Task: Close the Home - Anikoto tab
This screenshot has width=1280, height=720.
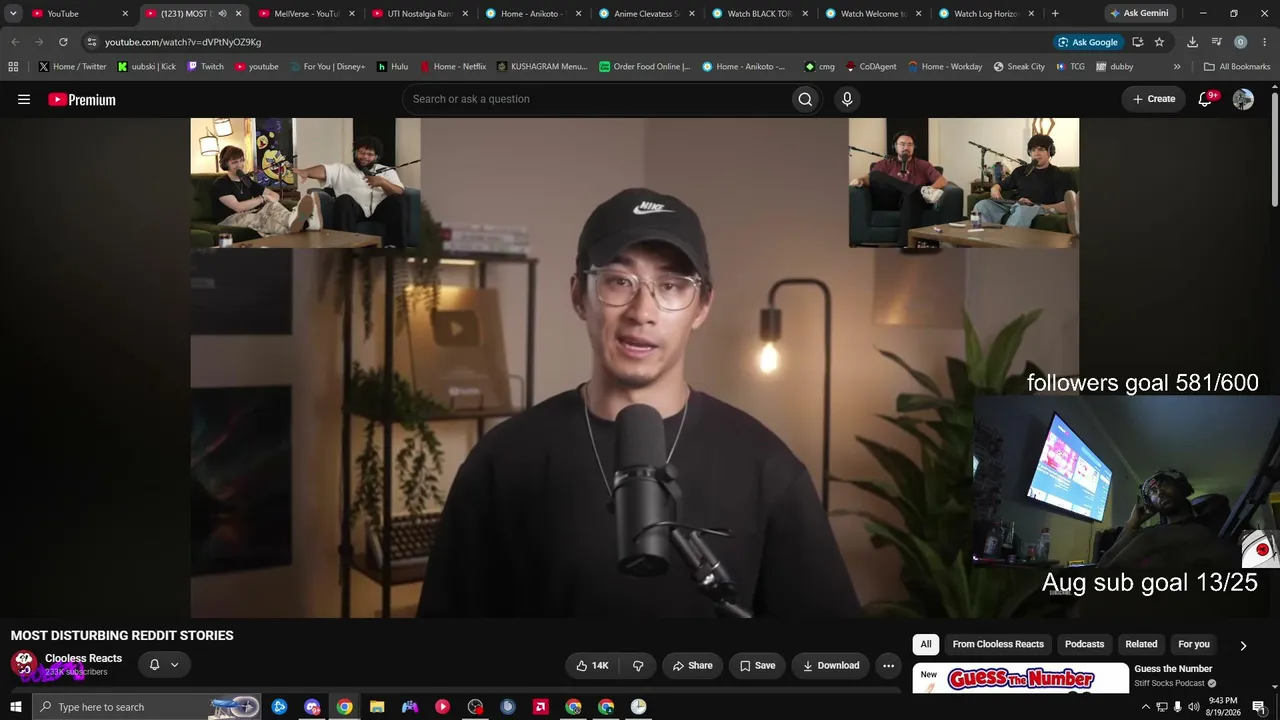Action: click(x=578, y=14)
